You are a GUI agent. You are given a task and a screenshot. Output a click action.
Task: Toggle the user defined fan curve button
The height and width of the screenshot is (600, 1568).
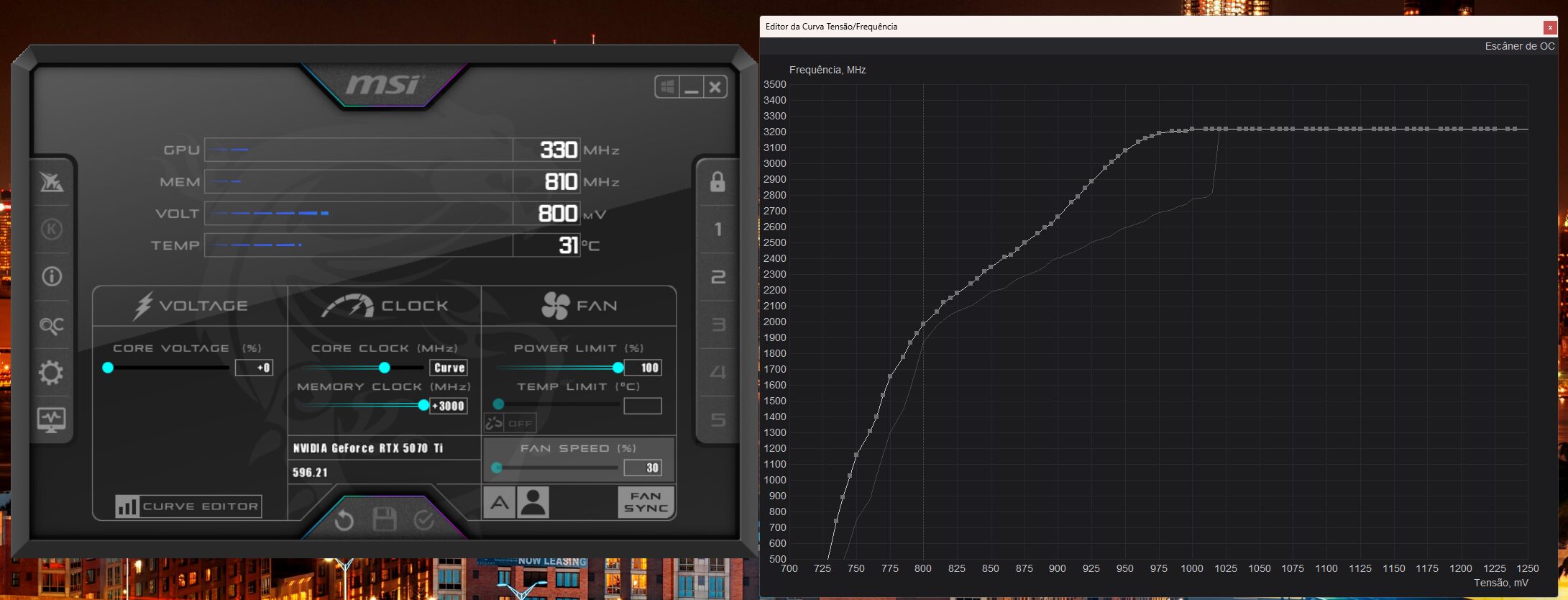point(533,502)
